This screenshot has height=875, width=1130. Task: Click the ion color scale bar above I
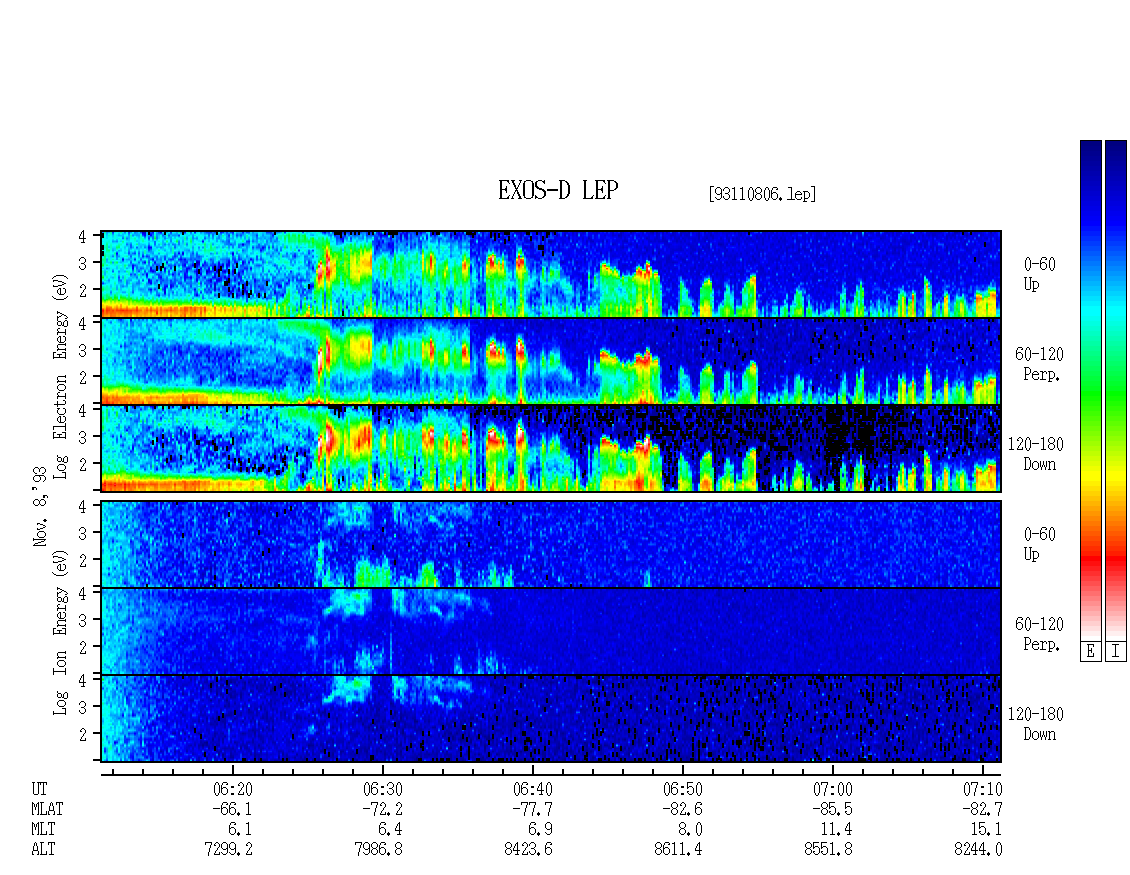click(x=1116, y=389)
